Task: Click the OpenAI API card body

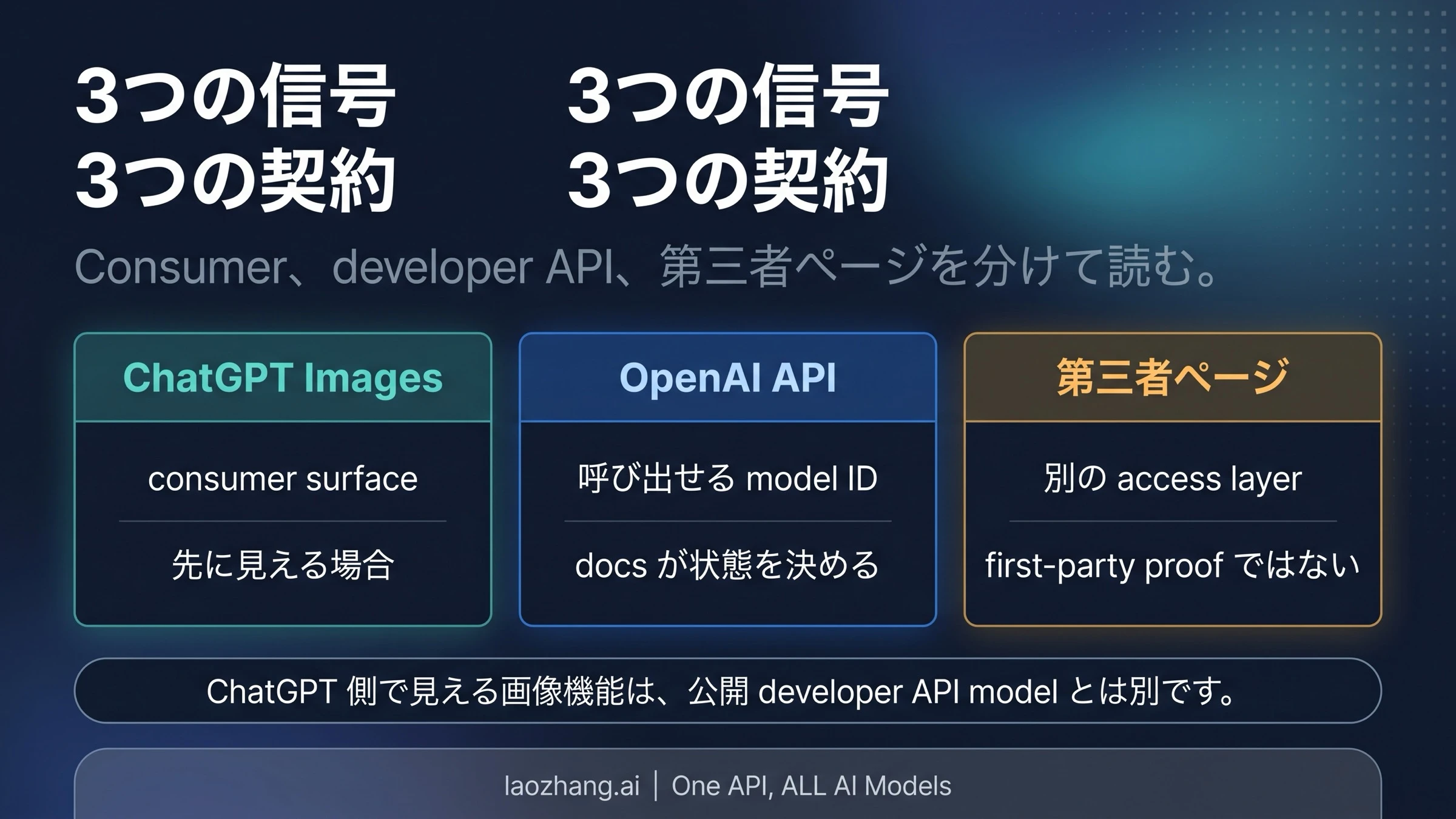Action: click(x=727, y=522)
